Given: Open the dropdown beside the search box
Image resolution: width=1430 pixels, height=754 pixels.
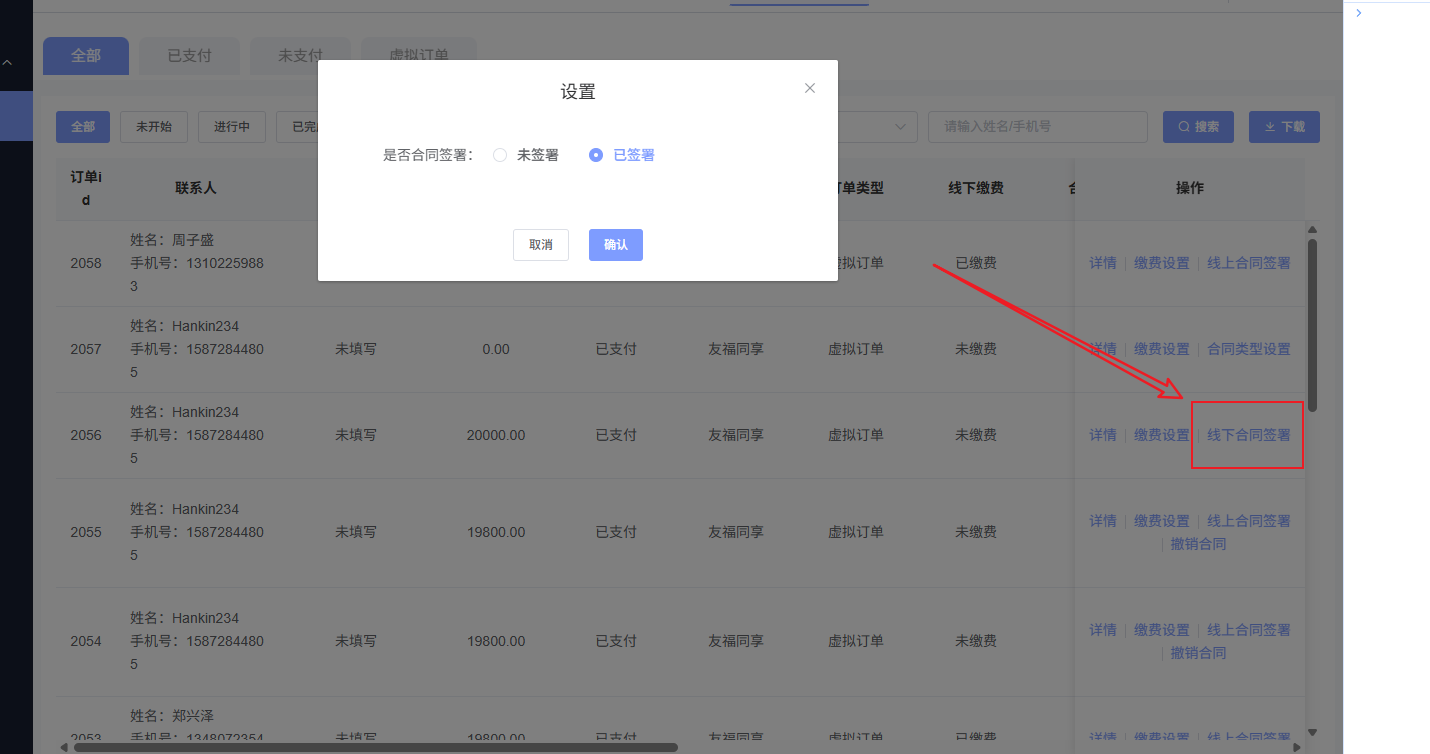Looking at the screenshot, I should 901,127.
